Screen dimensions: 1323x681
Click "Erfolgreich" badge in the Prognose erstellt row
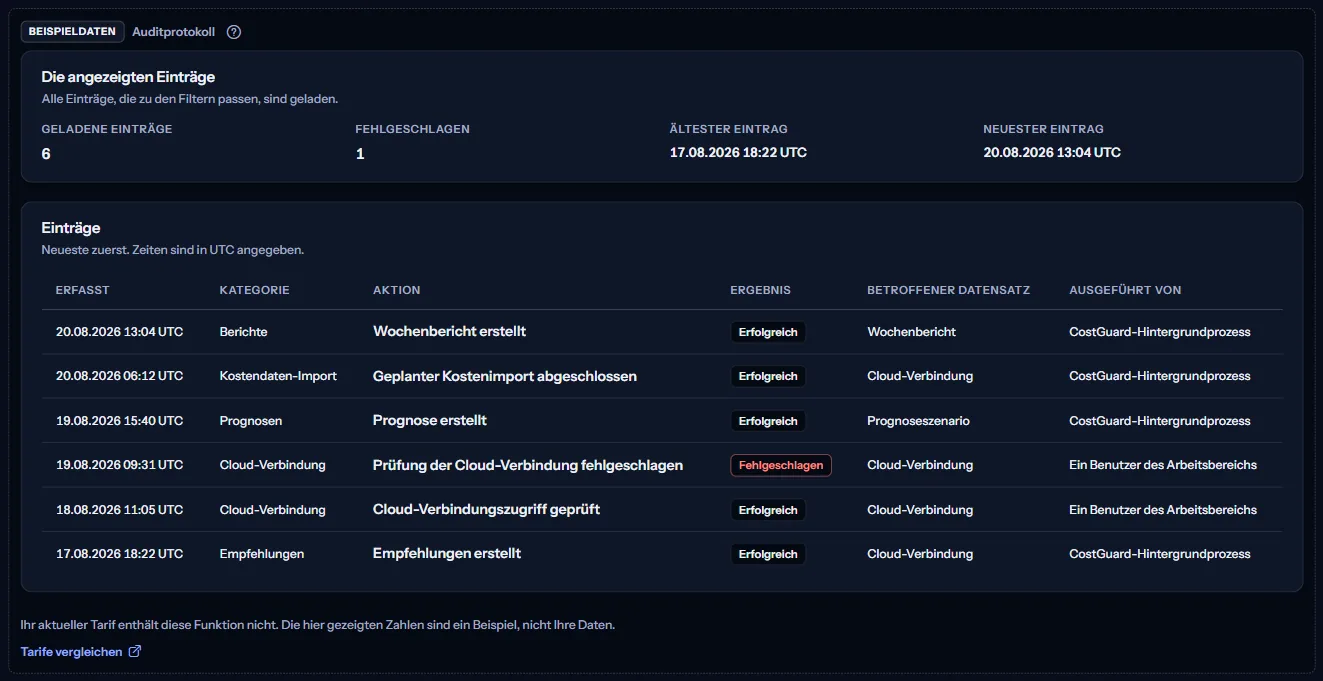768,421
